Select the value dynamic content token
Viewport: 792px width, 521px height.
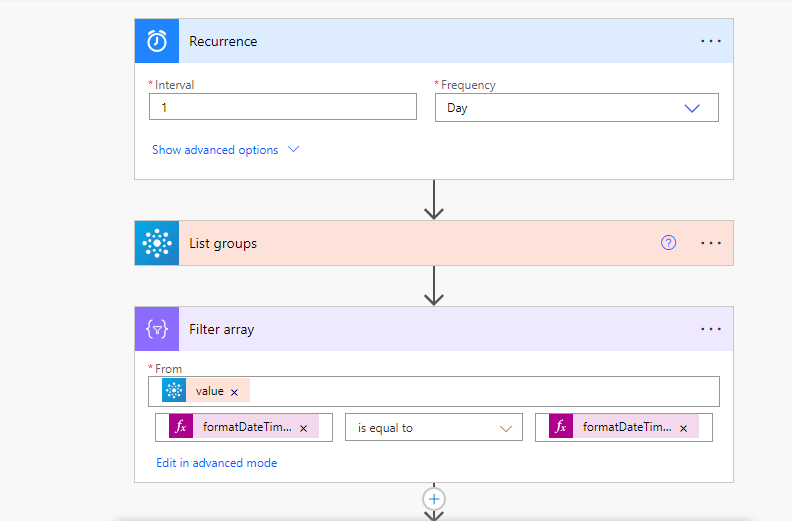coord(206,391)
